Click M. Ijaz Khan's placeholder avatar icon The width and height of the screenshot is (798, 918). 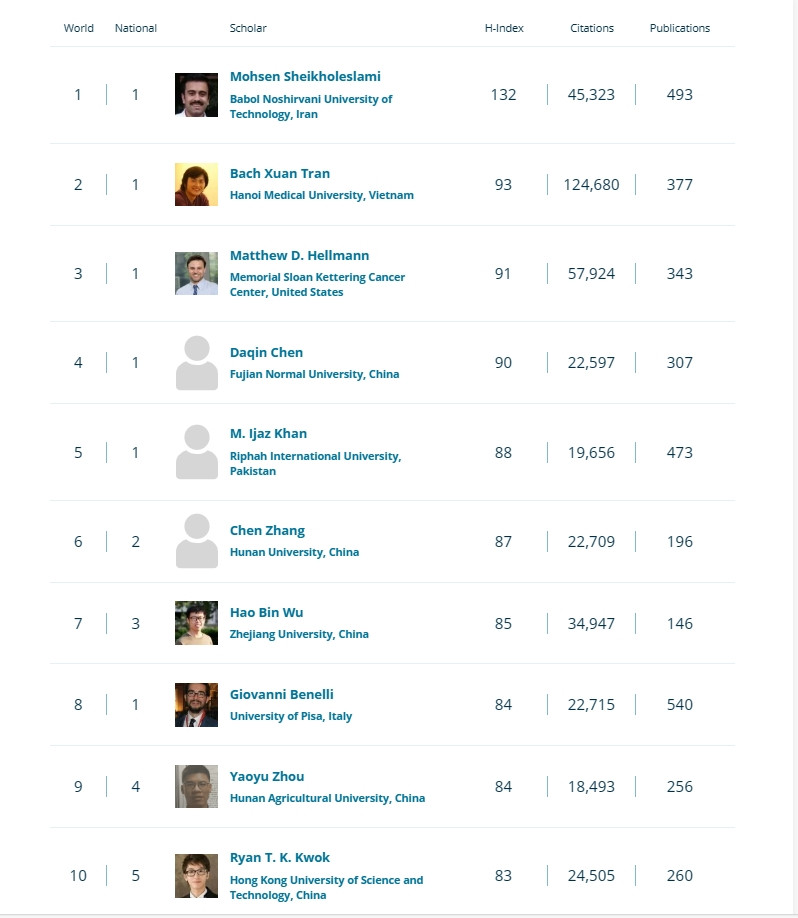(x=196, y=452)
